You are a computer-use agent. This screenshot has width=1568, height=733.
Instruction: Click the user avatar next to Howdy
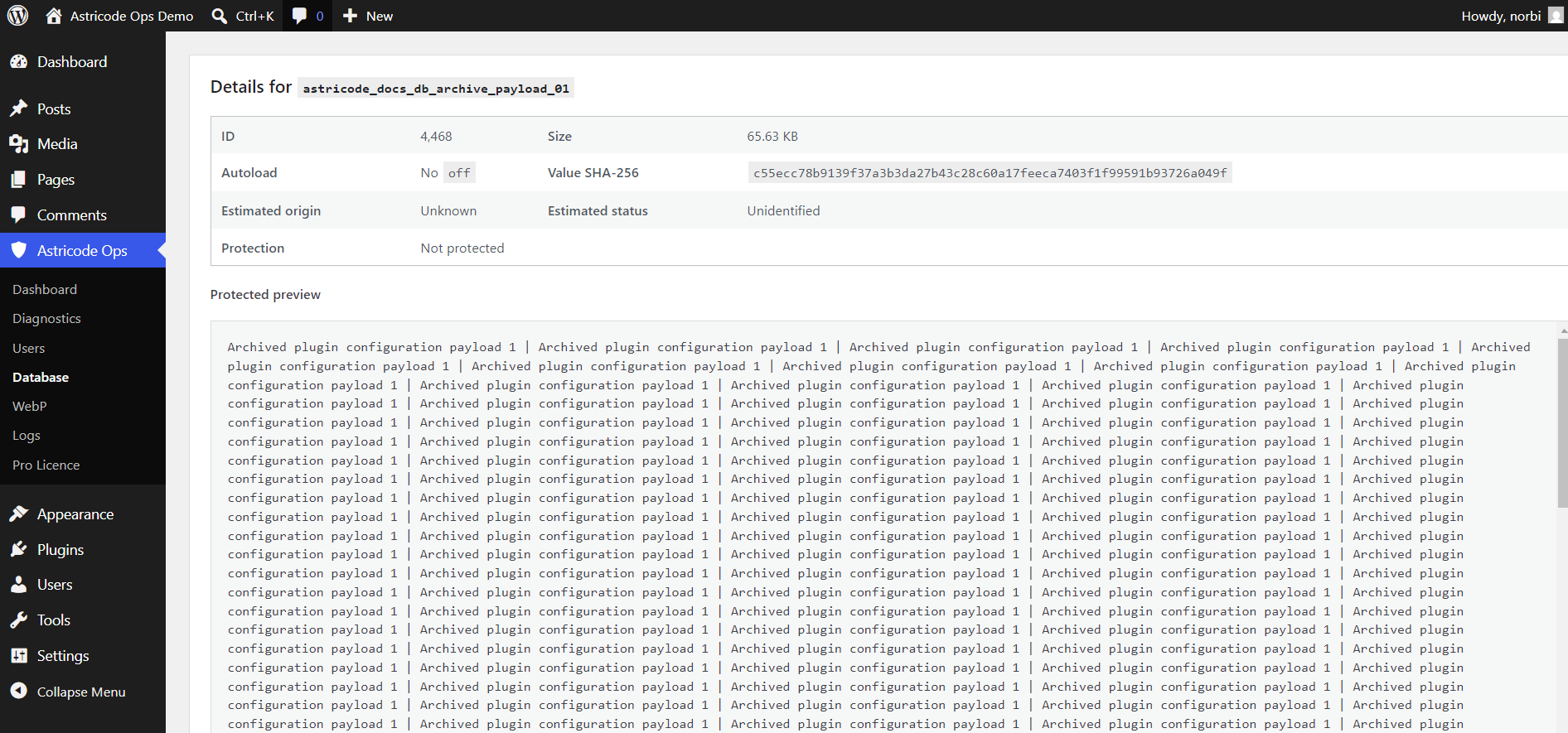click(1556, 16)
